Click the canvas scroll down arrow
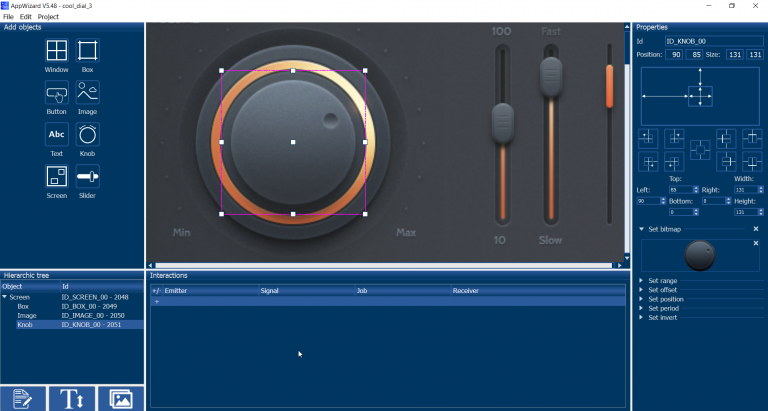768x411 pixels. 627,258
